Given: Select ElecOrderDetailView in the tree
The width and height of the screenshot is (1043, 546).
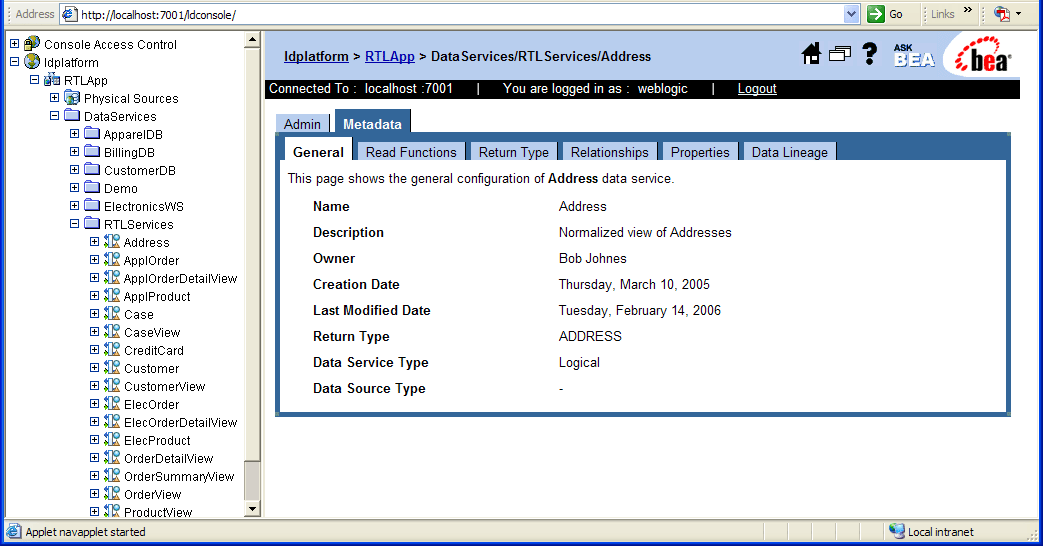Looking at the screenshot, I should [x=180, y=422].
